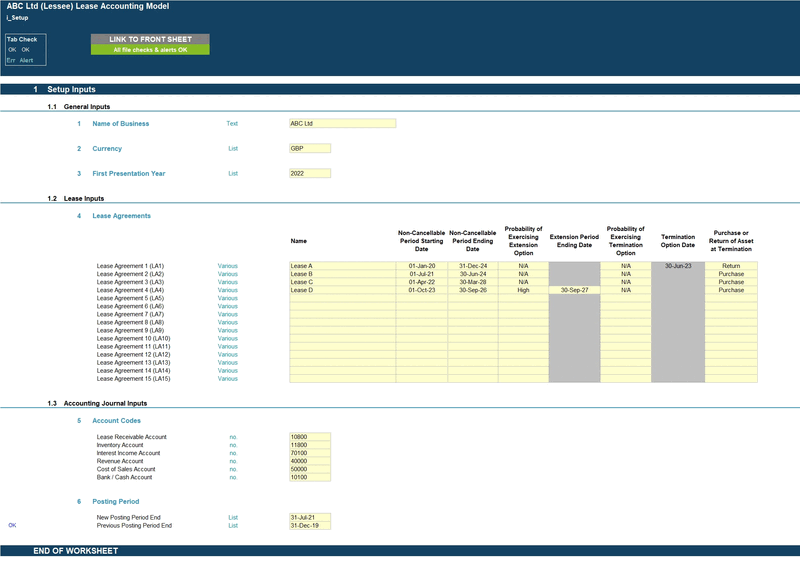Select the Tab Check status box
This screenshot has width=800, height=569.
coord(25,50)
